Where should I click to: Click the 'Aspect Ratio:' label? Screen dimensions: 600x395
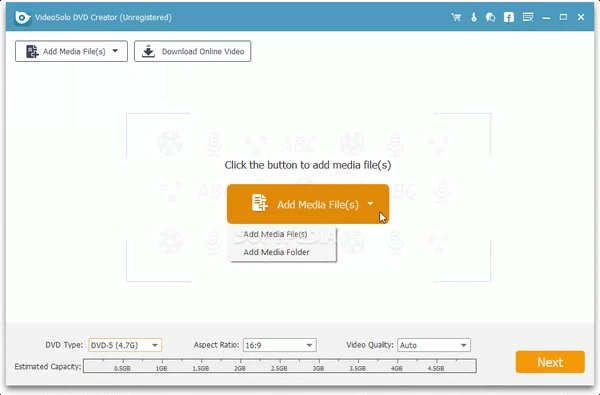[x=217, y=345]
